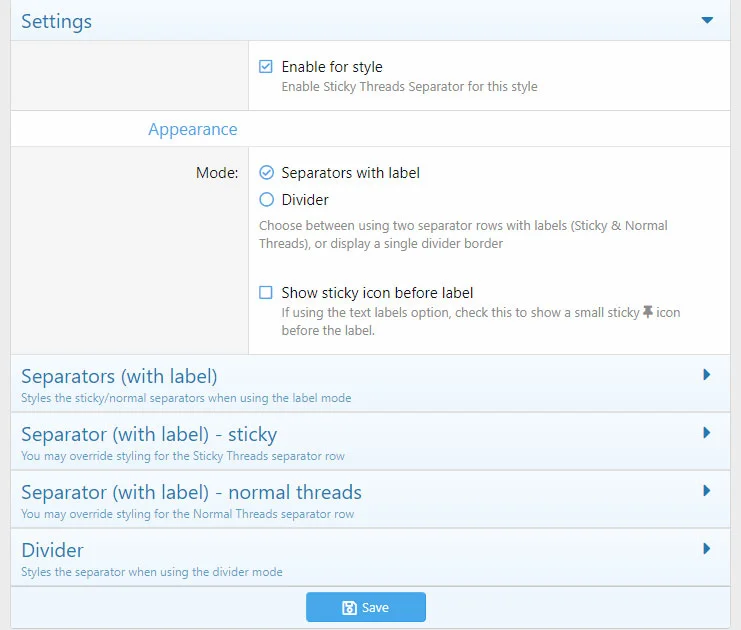The image size is (741, 630).
Task: Toggle the Enable for style checkbox
Action: coord(266,67)
